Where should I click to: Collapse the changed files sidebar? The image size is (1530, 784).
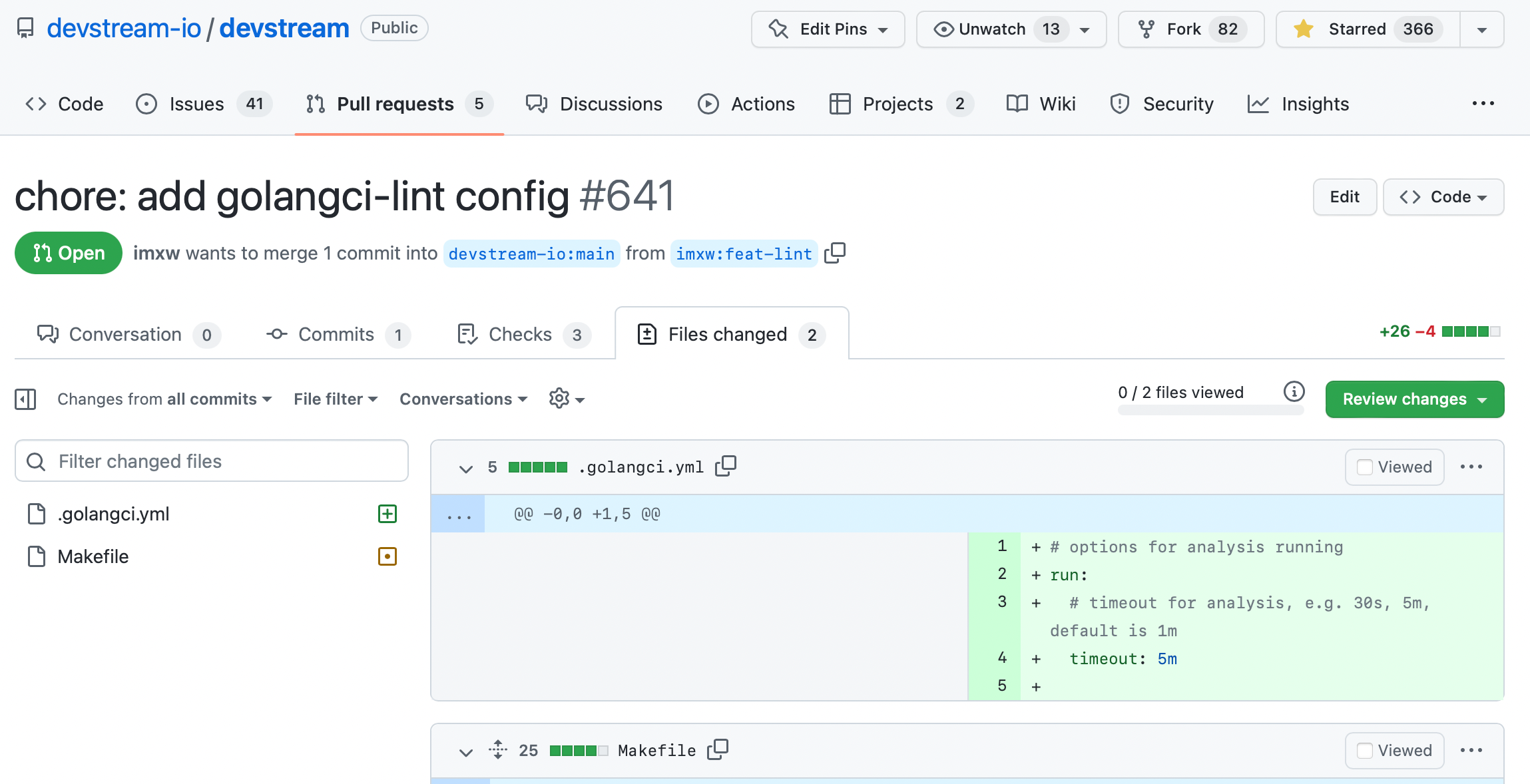[25, 399]
